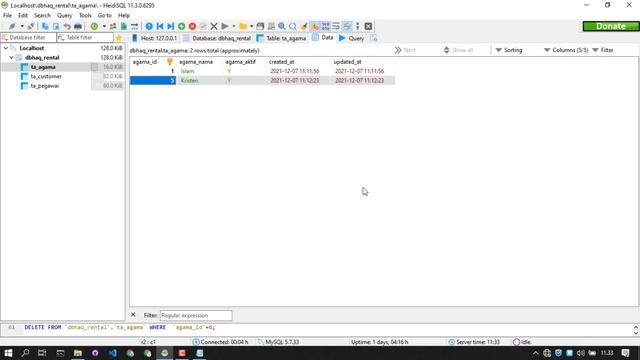This screenshot has height=360, width=640.
Task: Switch to the Table: ta_agama tab
Action: [x=282, y=38]
